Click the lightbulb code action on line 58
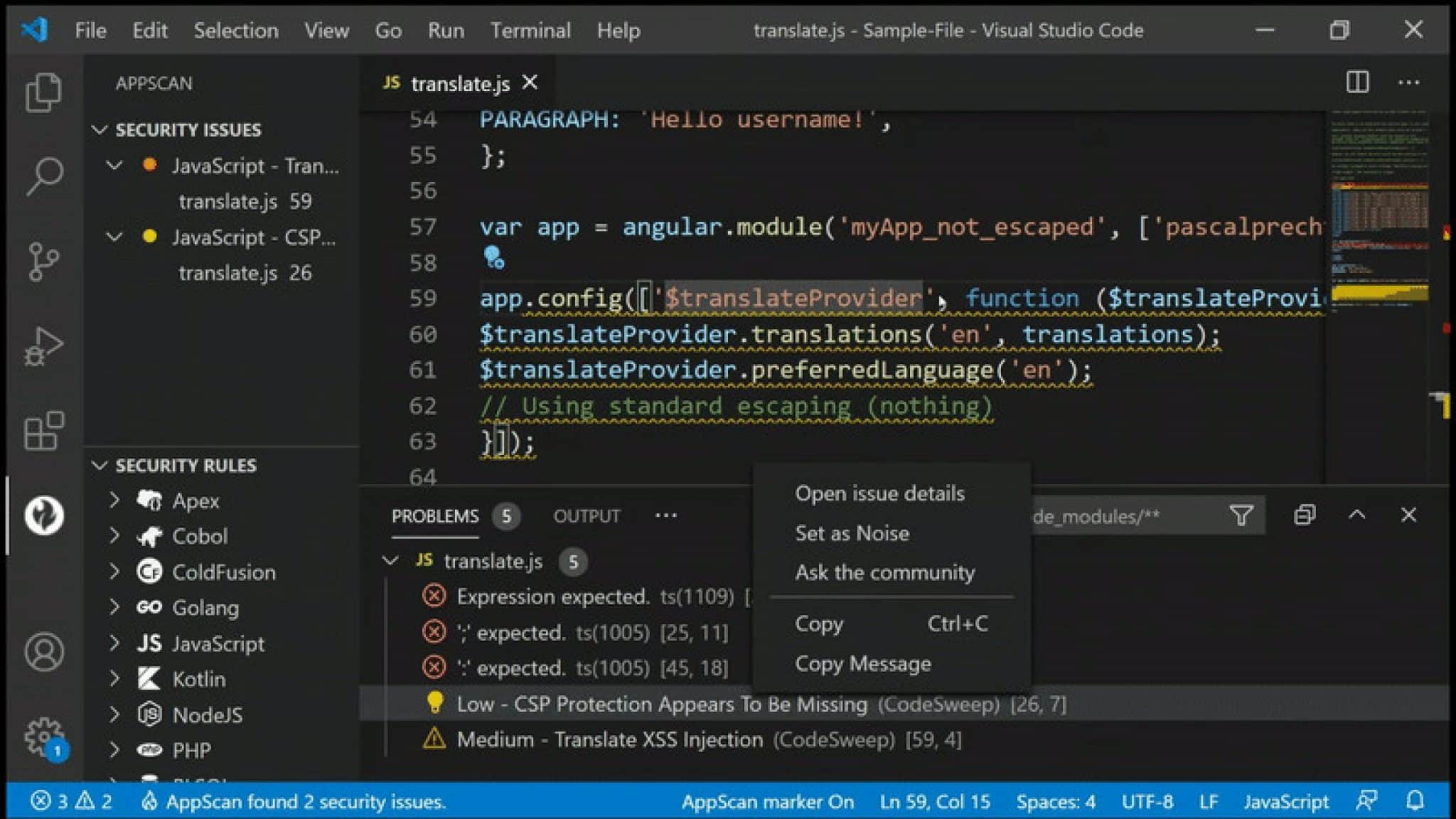 point(493,257)
